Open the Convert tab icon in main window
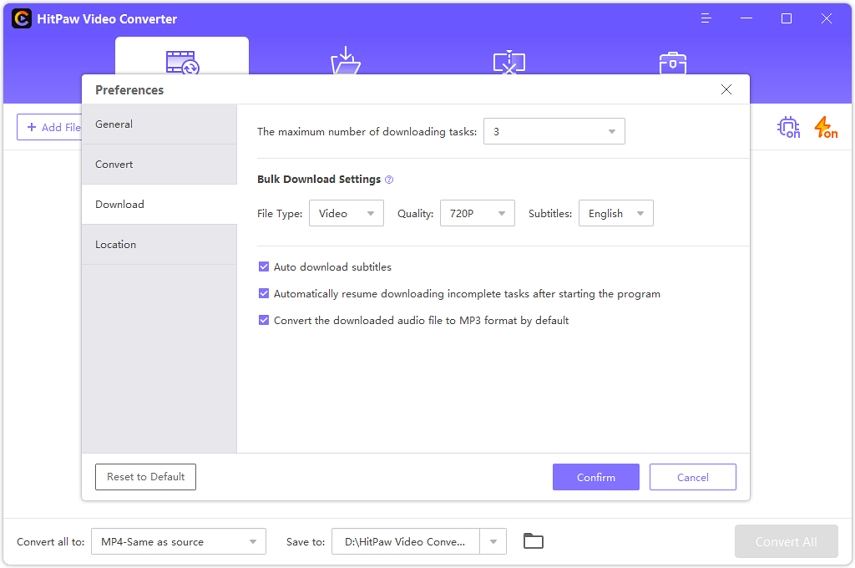 click(182, 62)
